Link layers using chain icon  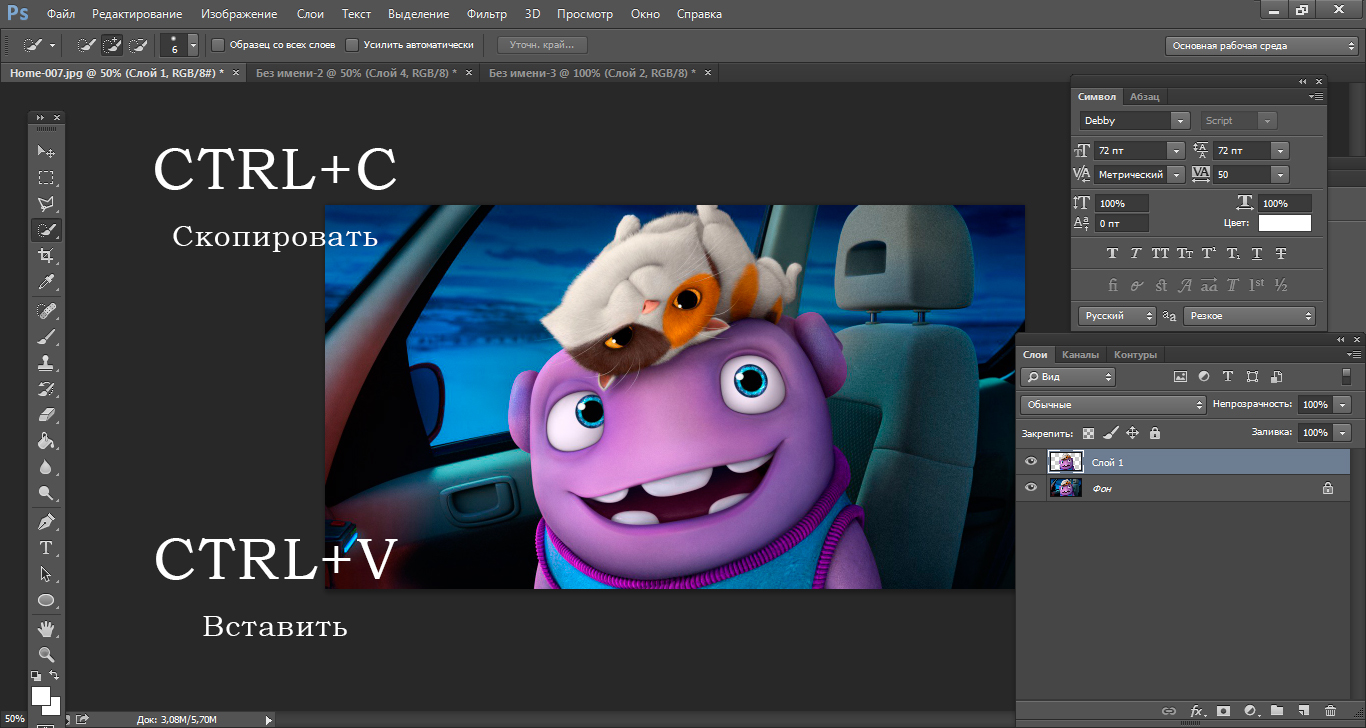[1169, 711]
